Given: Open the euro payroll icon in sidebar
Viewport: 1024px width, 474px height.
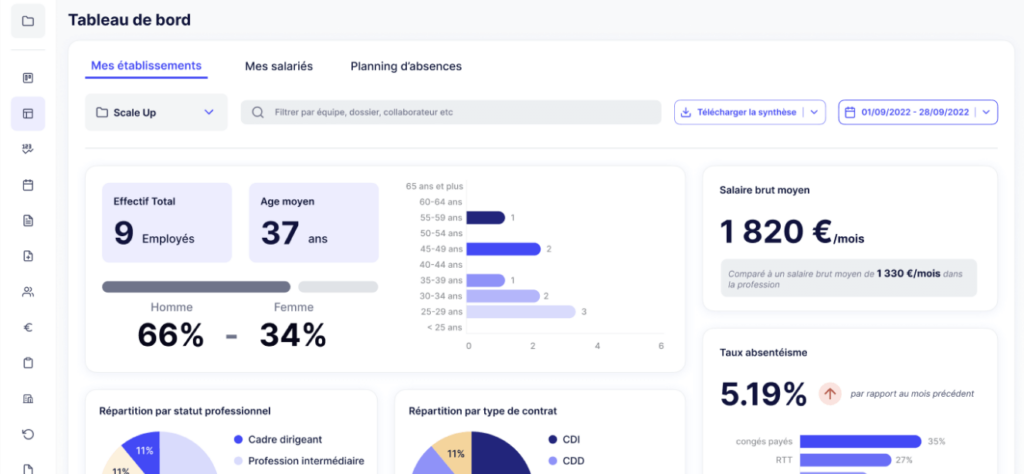Looking at the screenshot, I should [27, 327].
